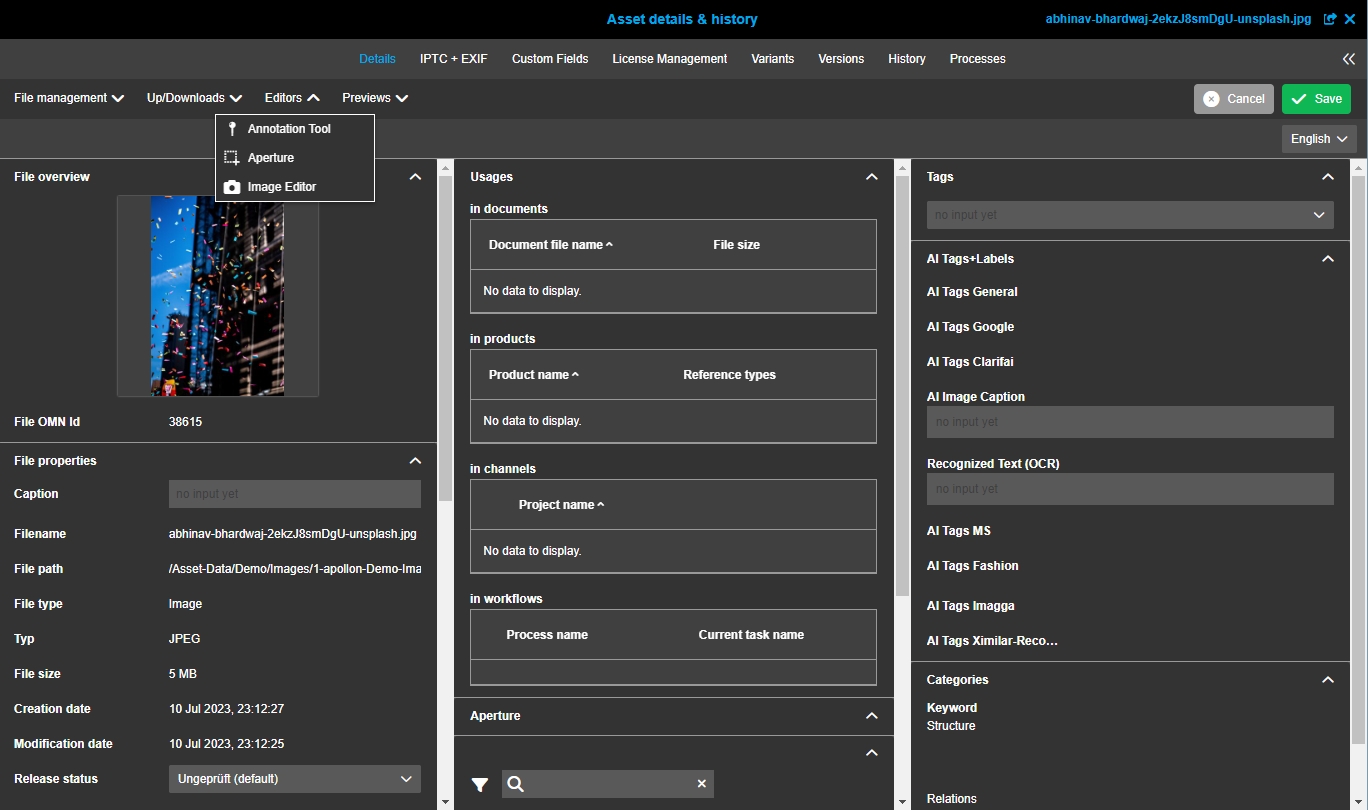This screenshot has width=1368, height=810.
Task: Collapse the File overview section
Action: pyautogui.click(x=416, y=177)
